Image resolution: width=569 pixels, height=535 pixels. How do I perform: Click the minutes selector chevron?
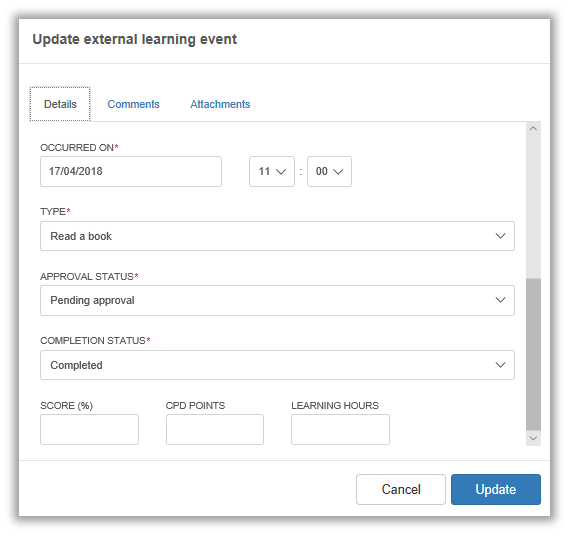(338, 172)
